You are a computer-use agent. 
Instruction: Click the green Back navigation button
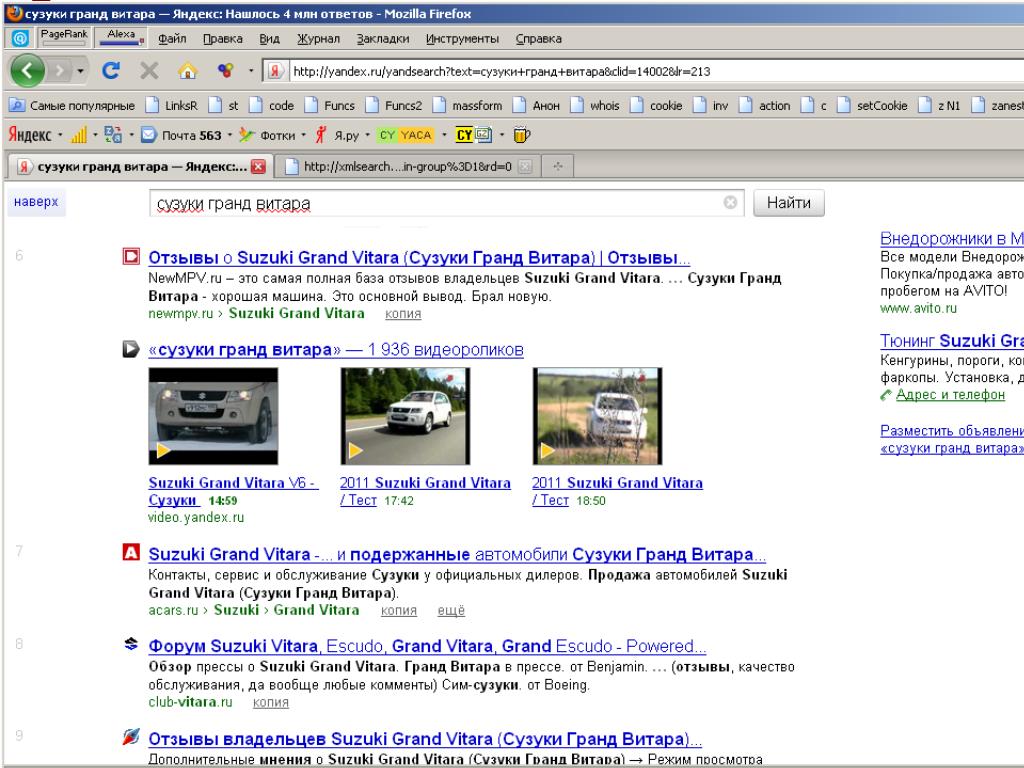tap(27, 70)
